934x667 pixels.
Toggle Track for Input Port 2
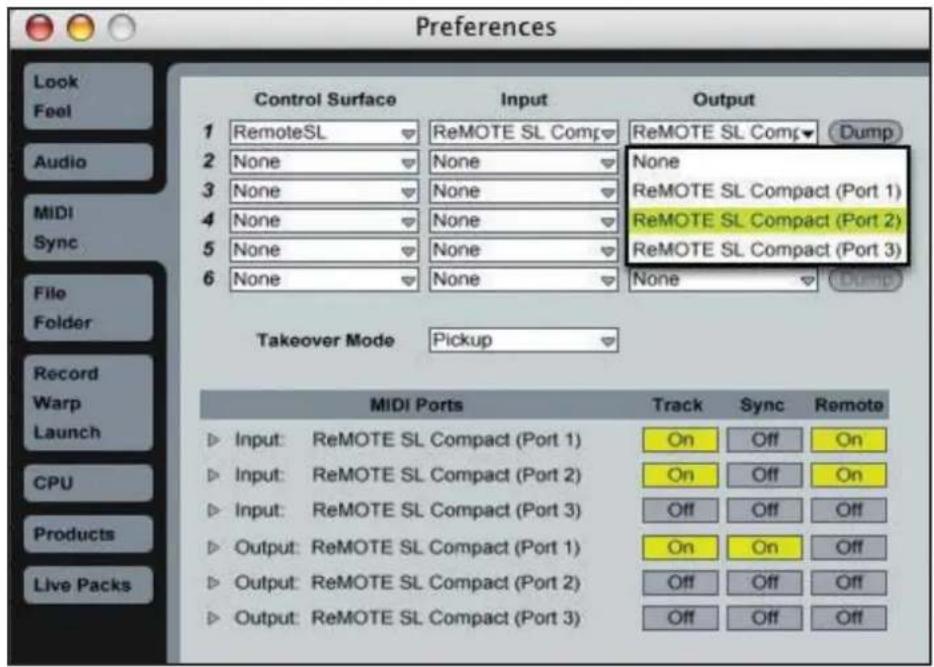click(x=680, y=475)
